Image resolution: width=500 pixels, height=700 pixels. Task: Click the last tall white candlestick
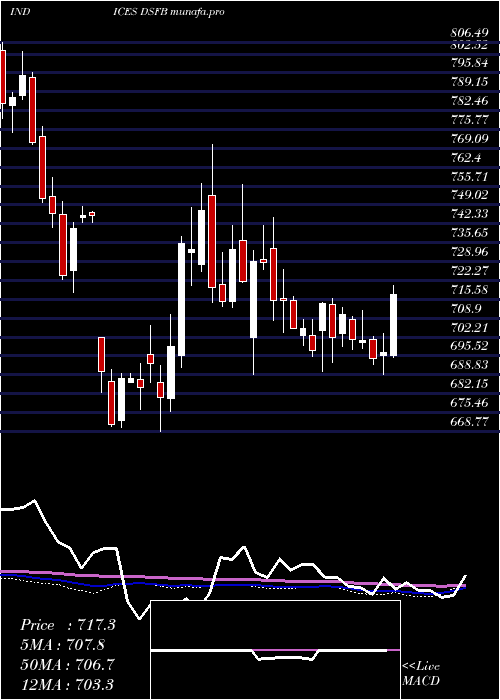(x=394, y=325)
